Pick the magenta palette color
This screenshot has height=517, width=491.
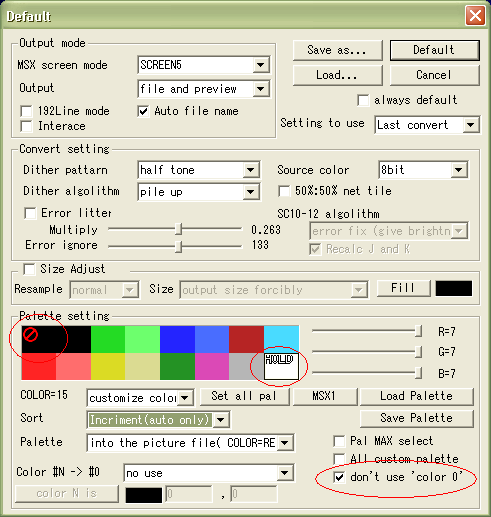(x=212, y=366)
